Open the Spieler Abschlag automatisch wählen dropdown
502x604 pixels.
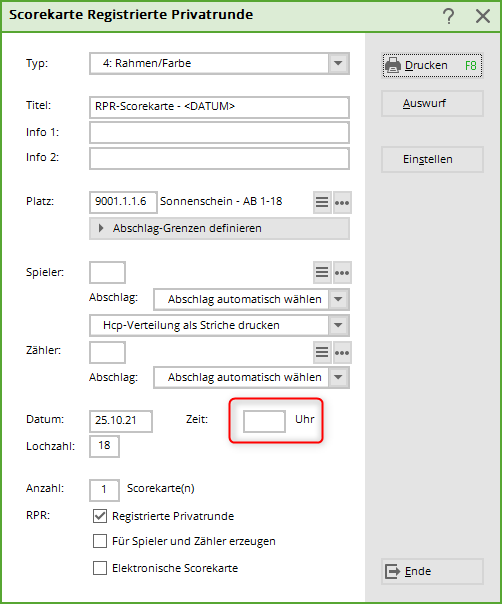tap(251, 299)
